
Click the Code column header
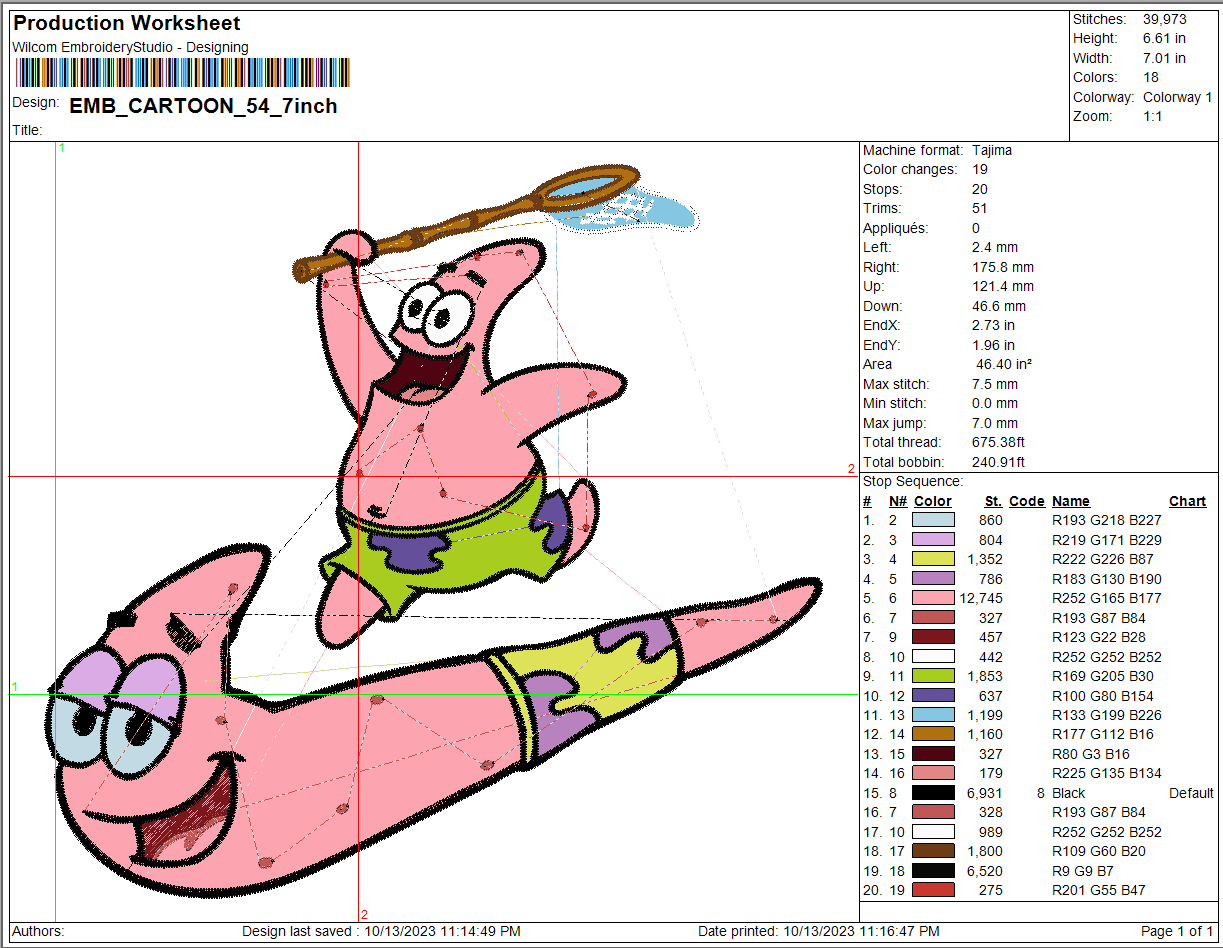tap(1026, 501)
